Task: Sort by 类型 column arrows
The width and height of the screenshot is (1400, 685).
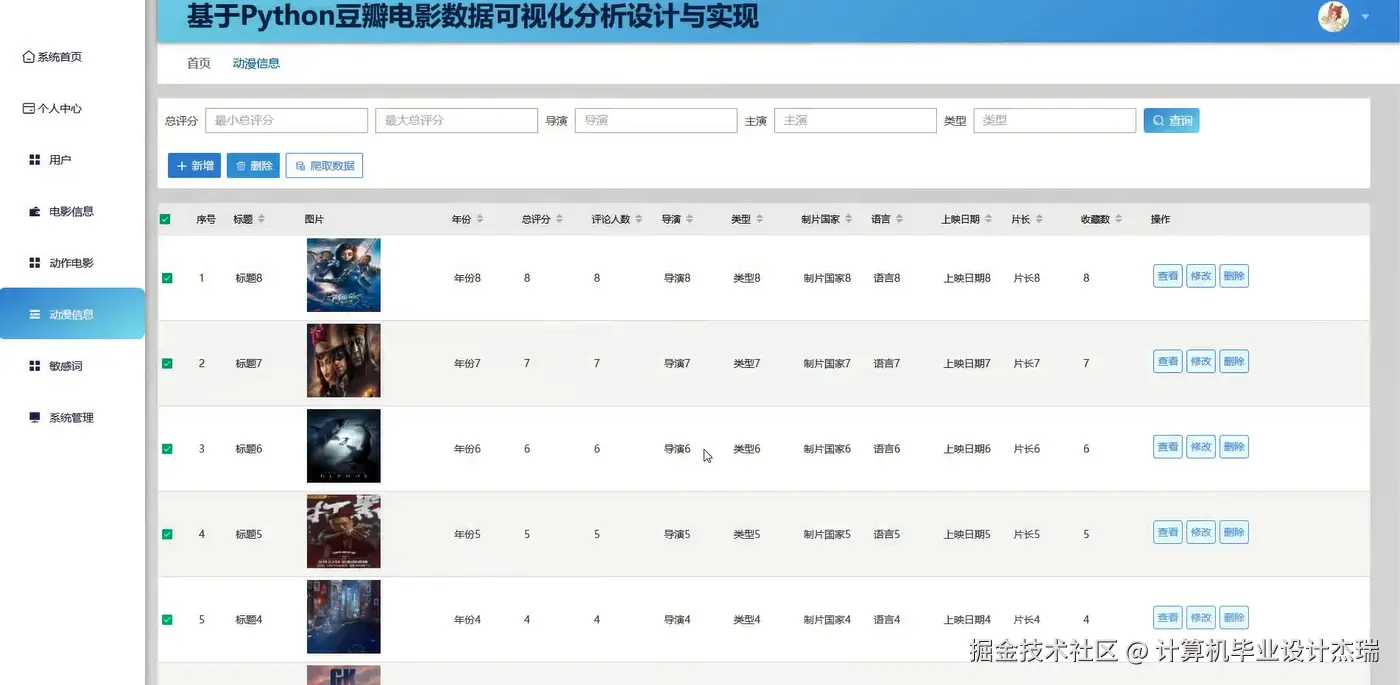Action: pyautogui.click(x=759, y=219)
